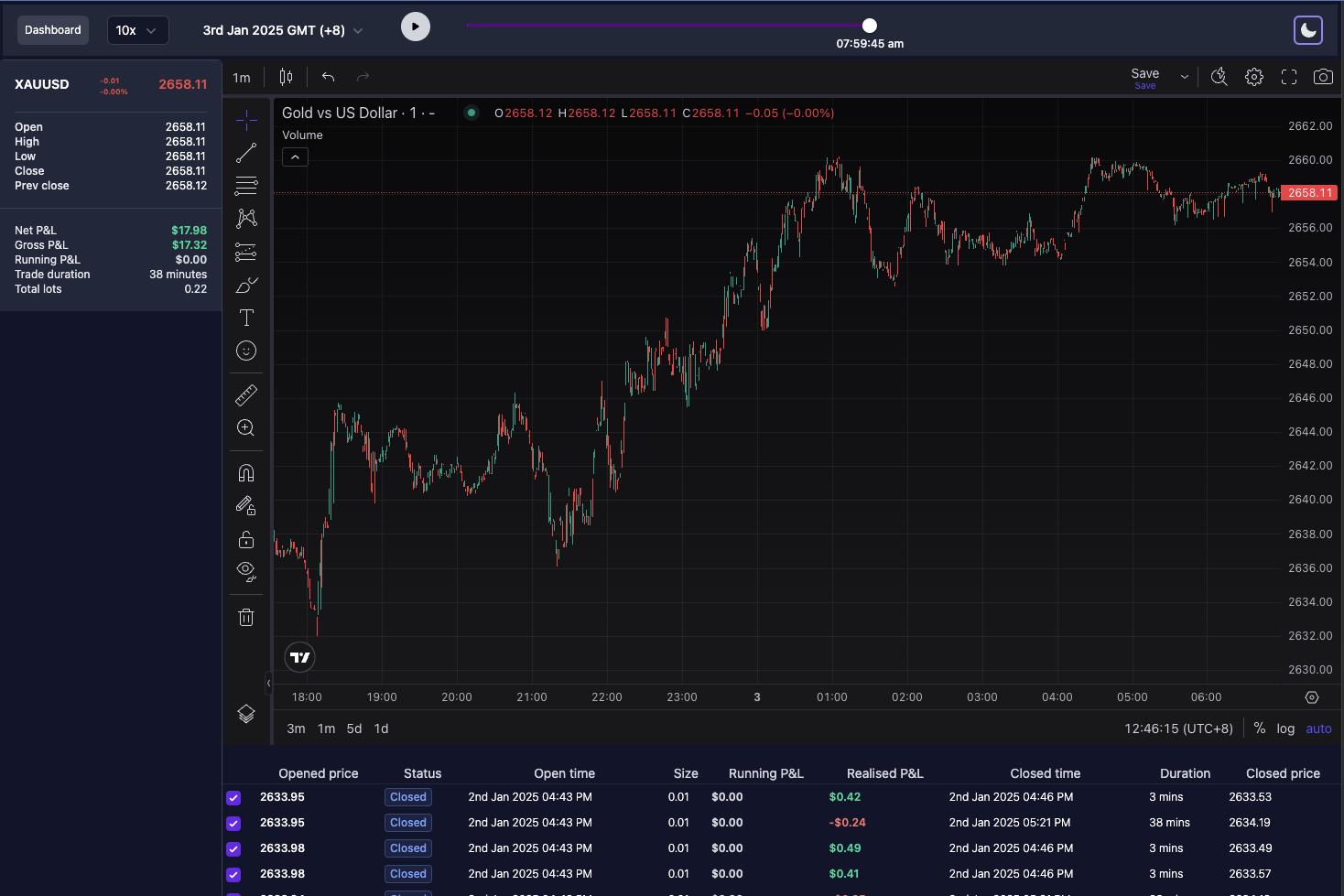Open the 1m timeframe interval selector
Image resolution: width=1344 pixels, height=896 pixels.
242,78
